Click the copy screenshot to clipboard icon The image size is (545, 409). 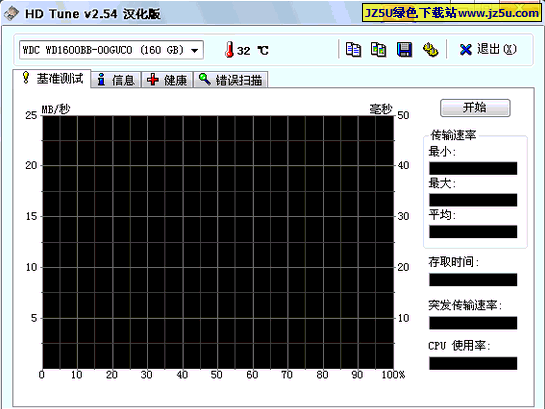[379, 50]
